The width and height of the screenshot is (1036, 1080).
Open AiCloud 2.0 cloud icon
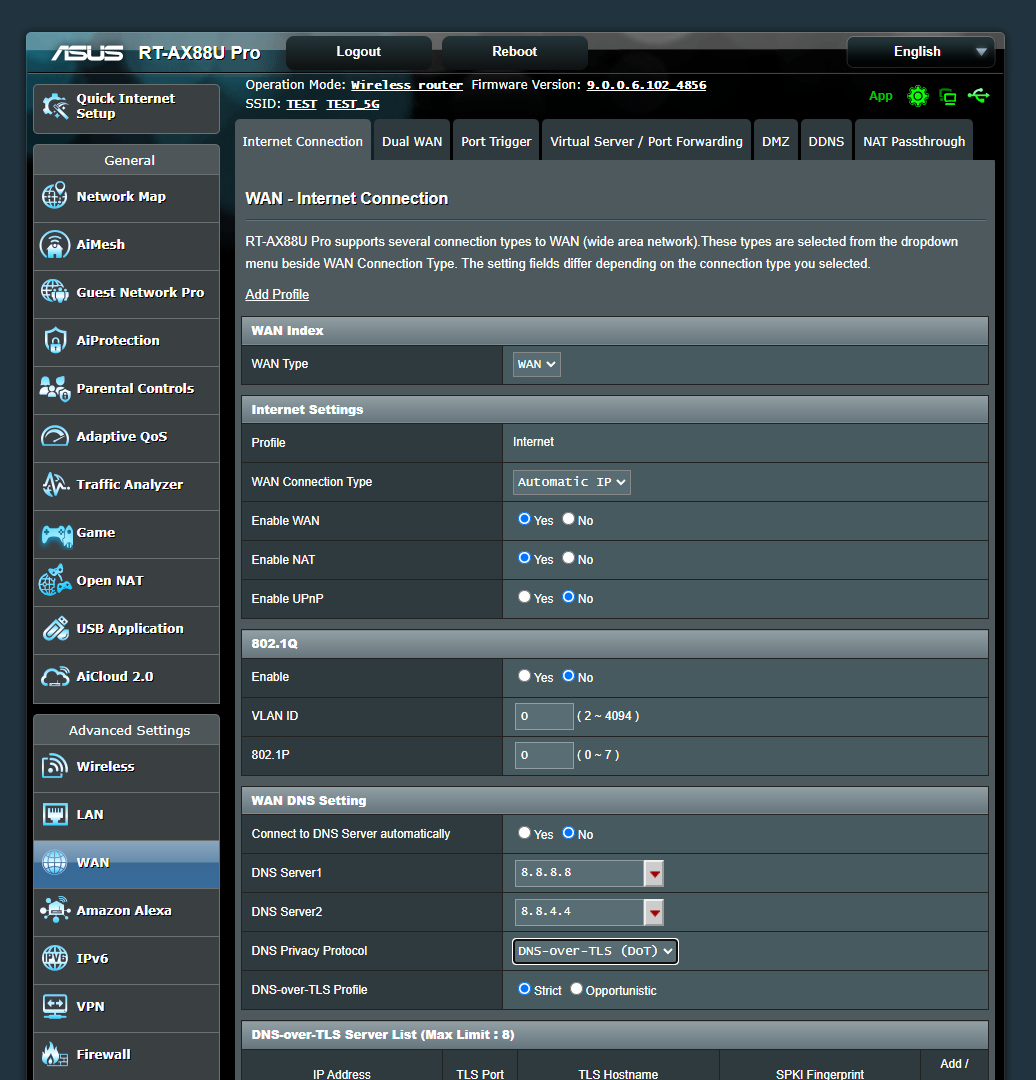coord(55,676)
